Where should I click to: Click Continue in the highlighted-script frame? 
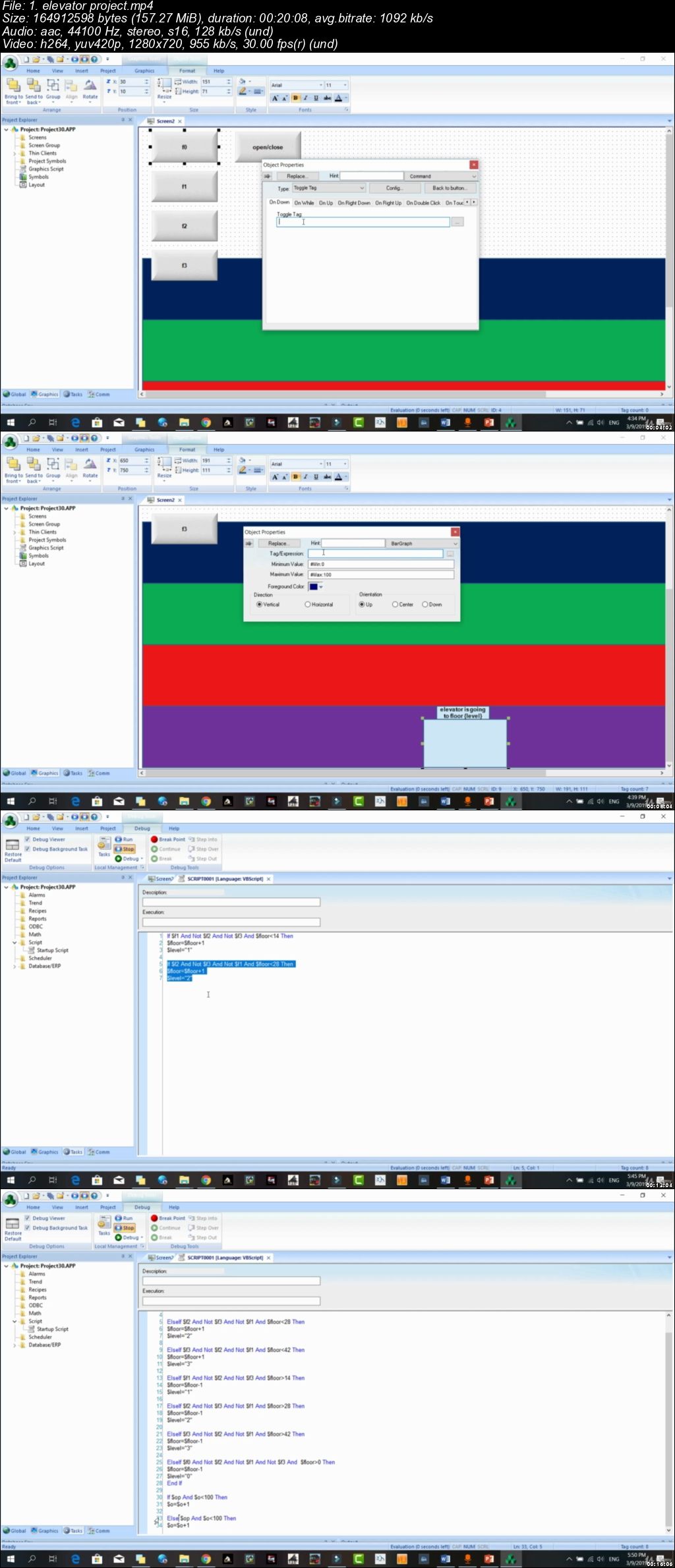[x=165, y=849]
